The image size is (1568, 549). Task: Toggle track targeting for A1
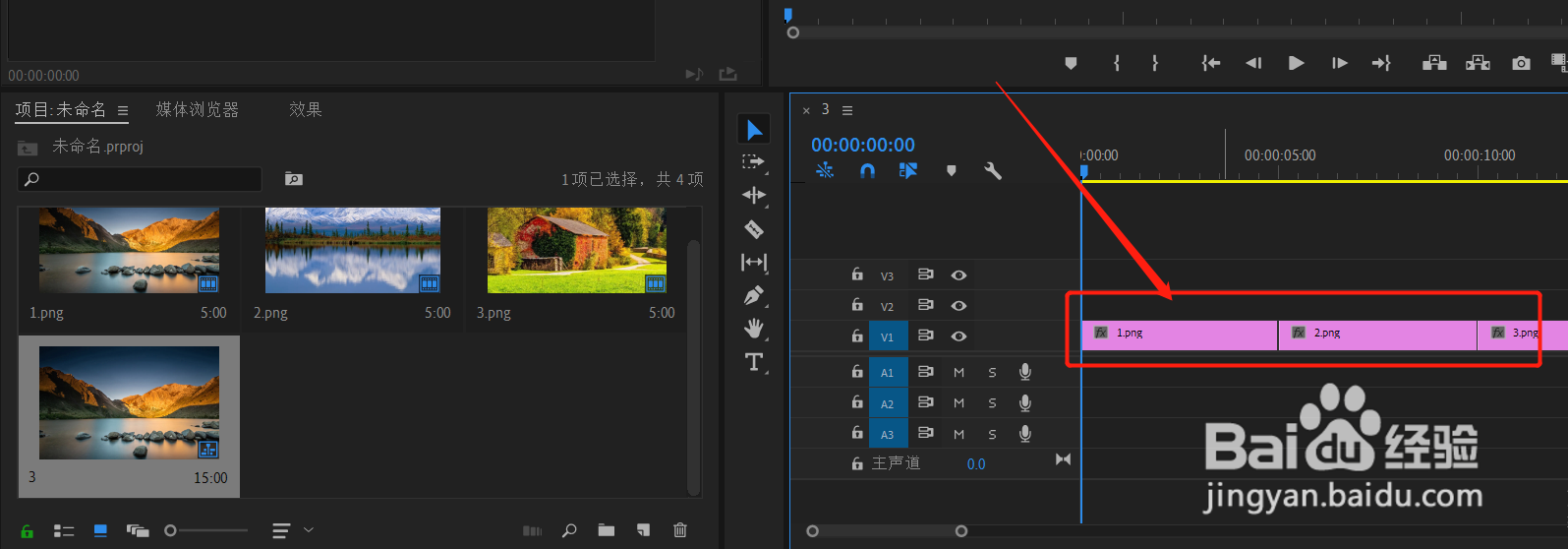coord(888,373)
